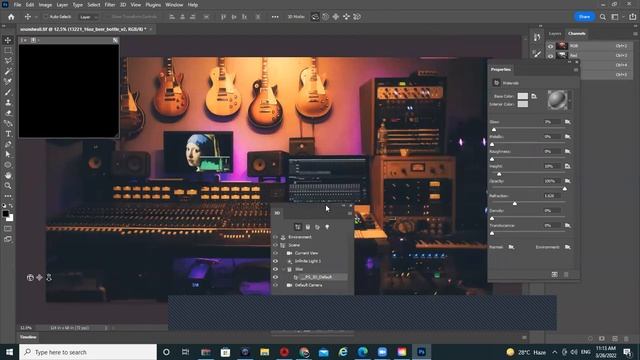Select the Zoom tool
Screen dimensions: 640x360
click(8, 186)
